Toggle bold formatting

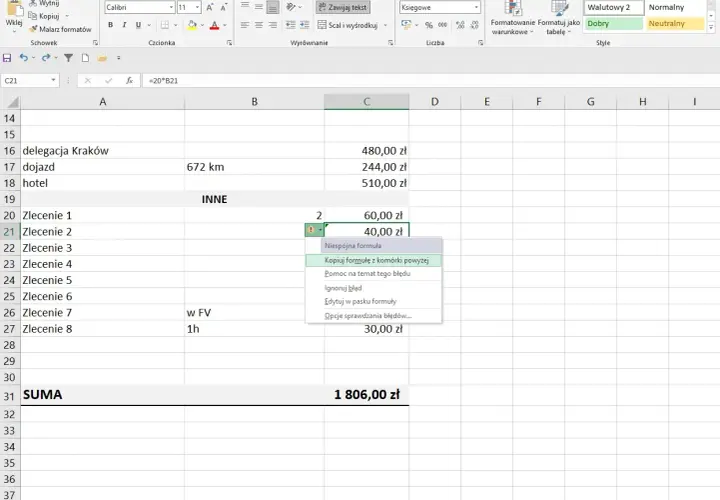click(x=110, y=25)
